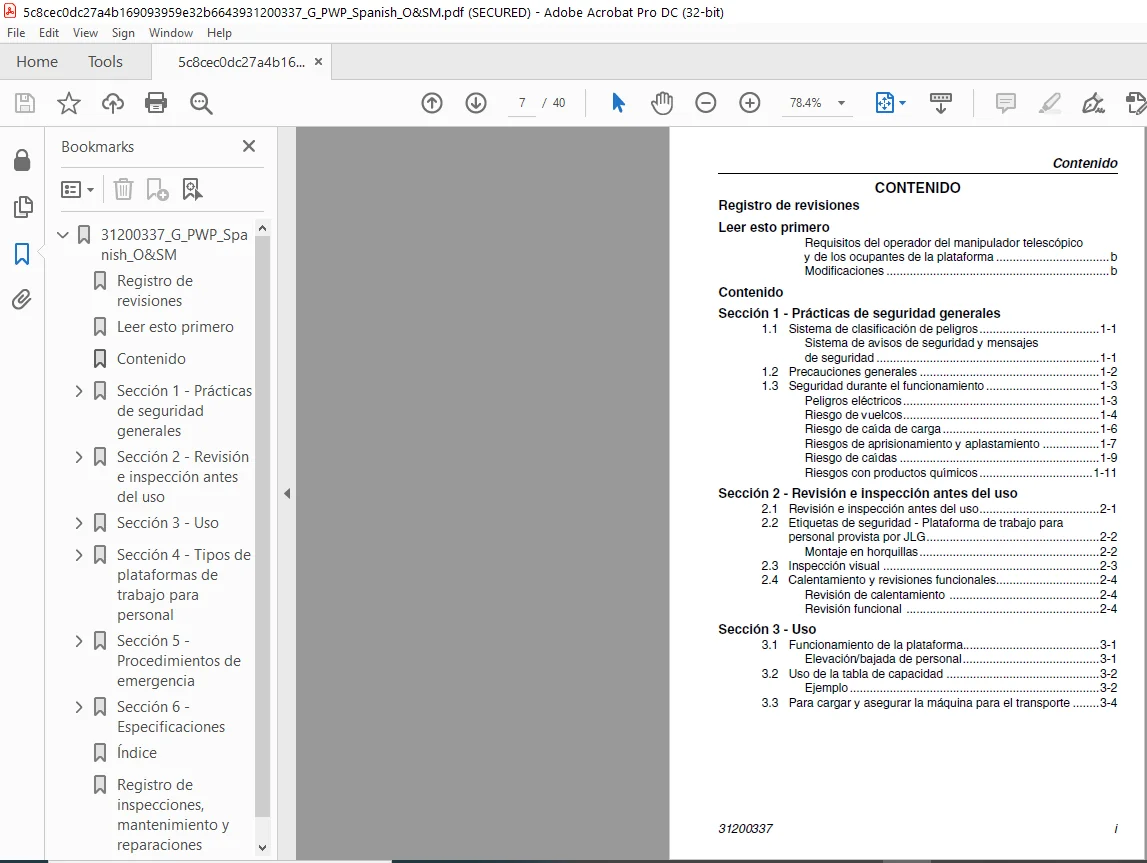Expand Sección 4 bookmark
This screenshot has height=863, width=1147.
pos(79,555)
